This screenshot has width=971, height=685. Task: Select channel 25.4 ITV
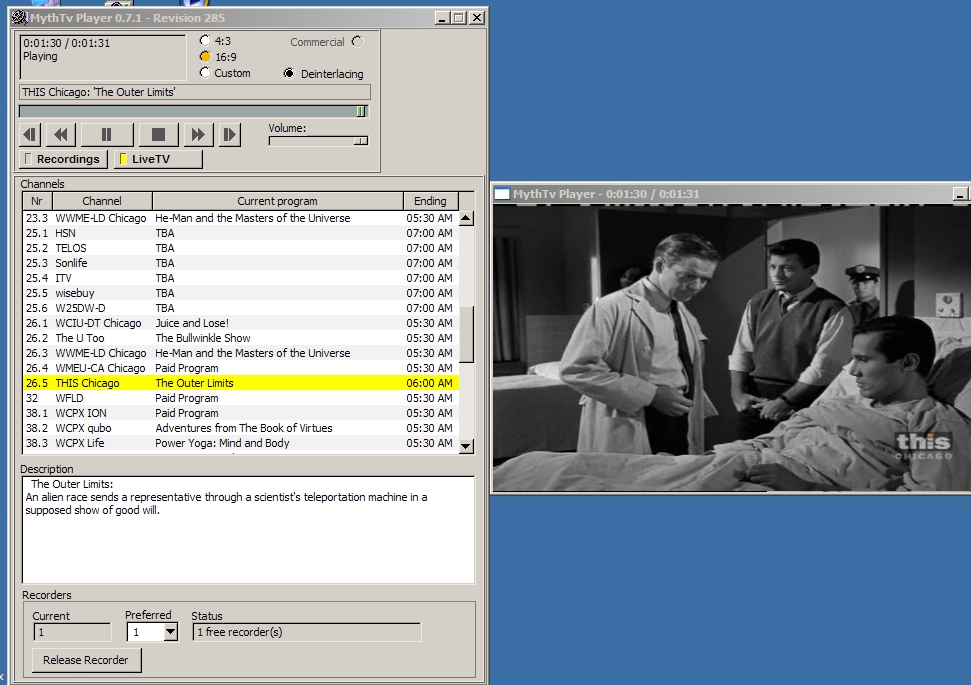[x=241, y=278]
